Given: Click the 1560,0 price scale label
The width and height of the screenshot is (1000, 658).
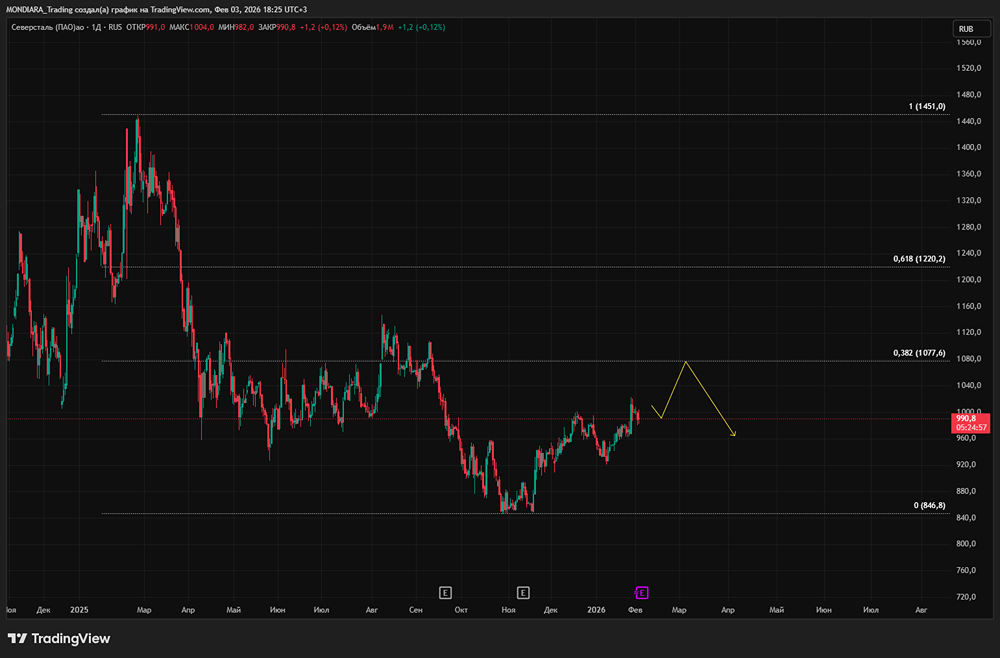Looking at the screenshot, I should 966,43.
